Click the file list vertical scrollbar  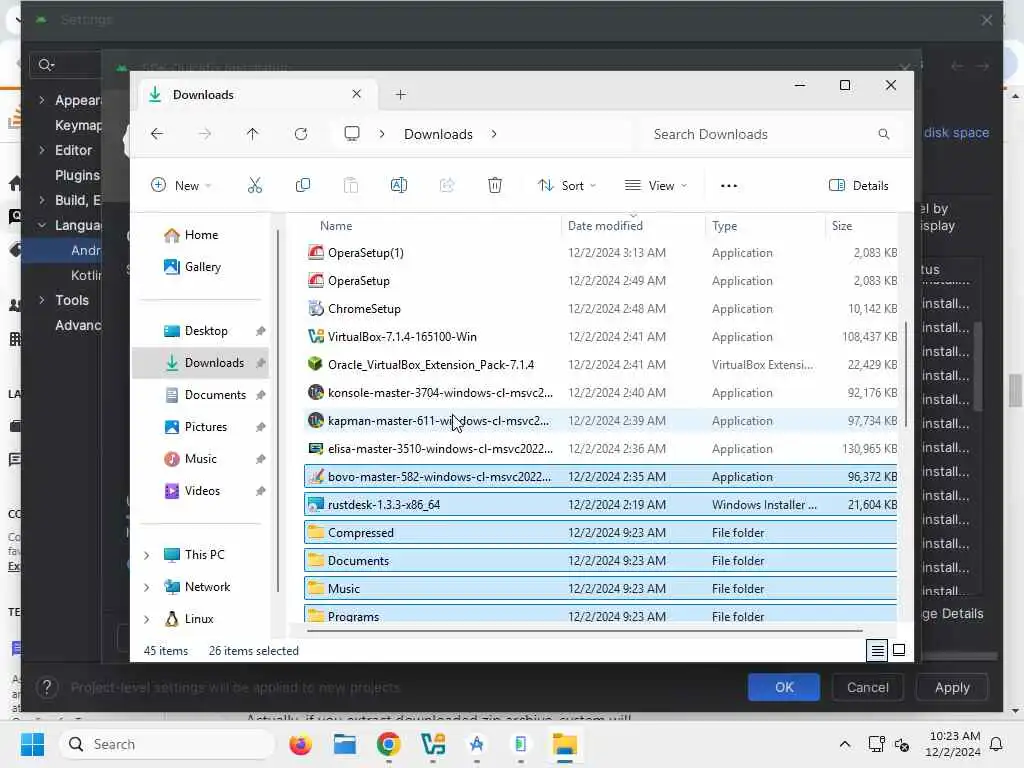(x=905, y=374)
